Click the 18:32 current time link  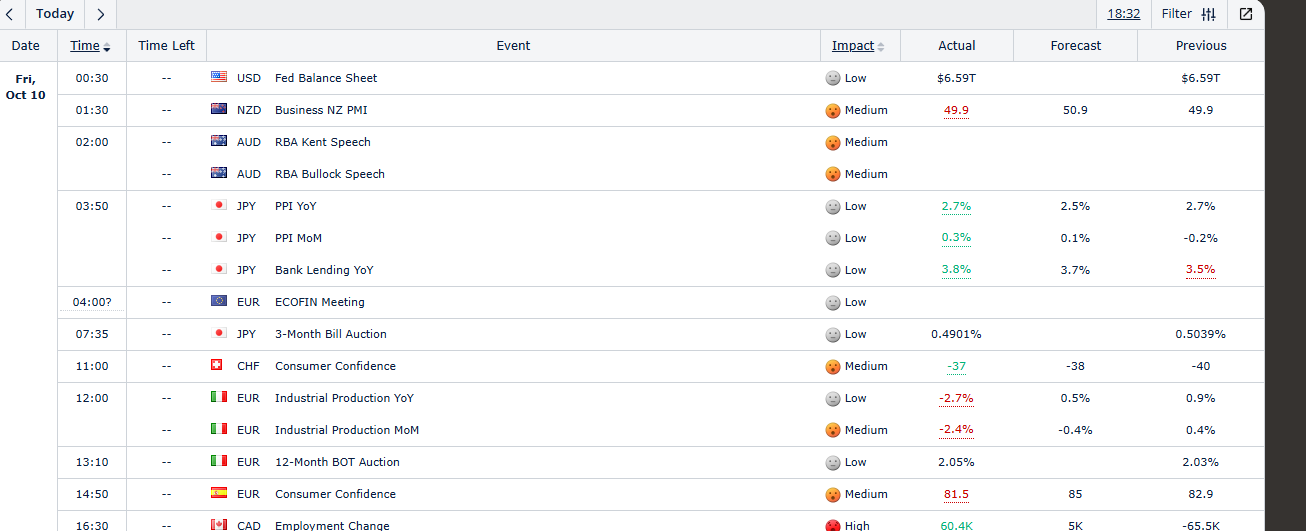pos(1123,14)
